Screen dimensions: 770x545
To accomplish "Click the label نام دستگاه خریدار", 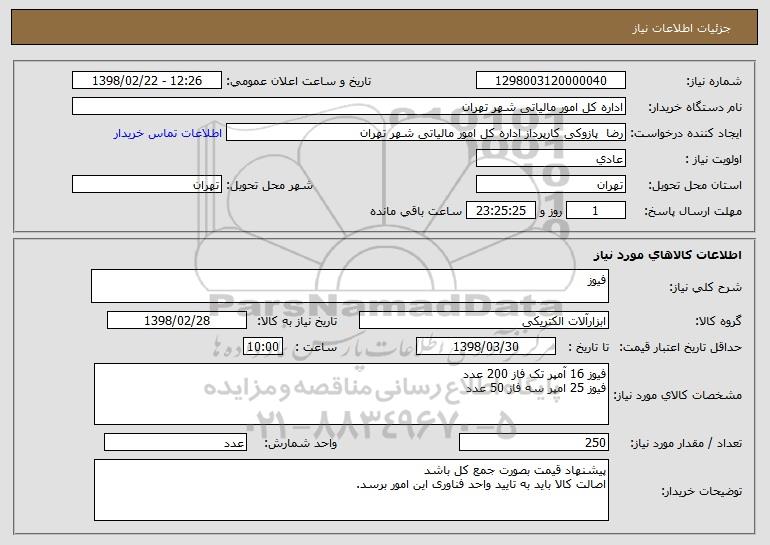I will point(695,107).
